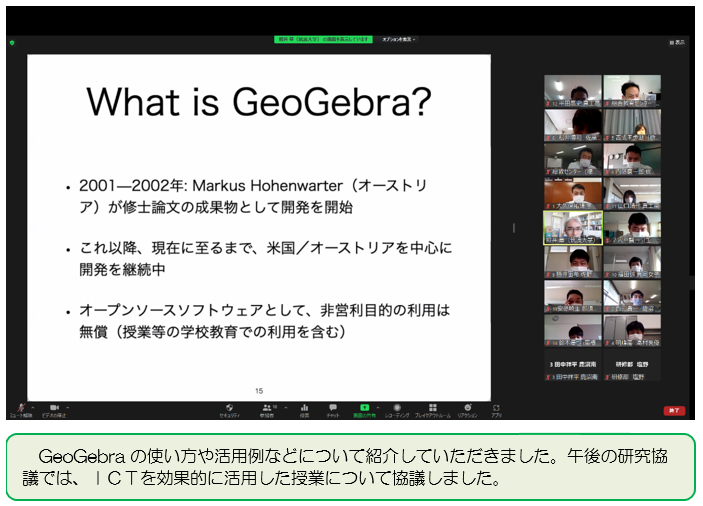
Task: Click the handle between slide and gallery
Action: click(x=514, y=228)
